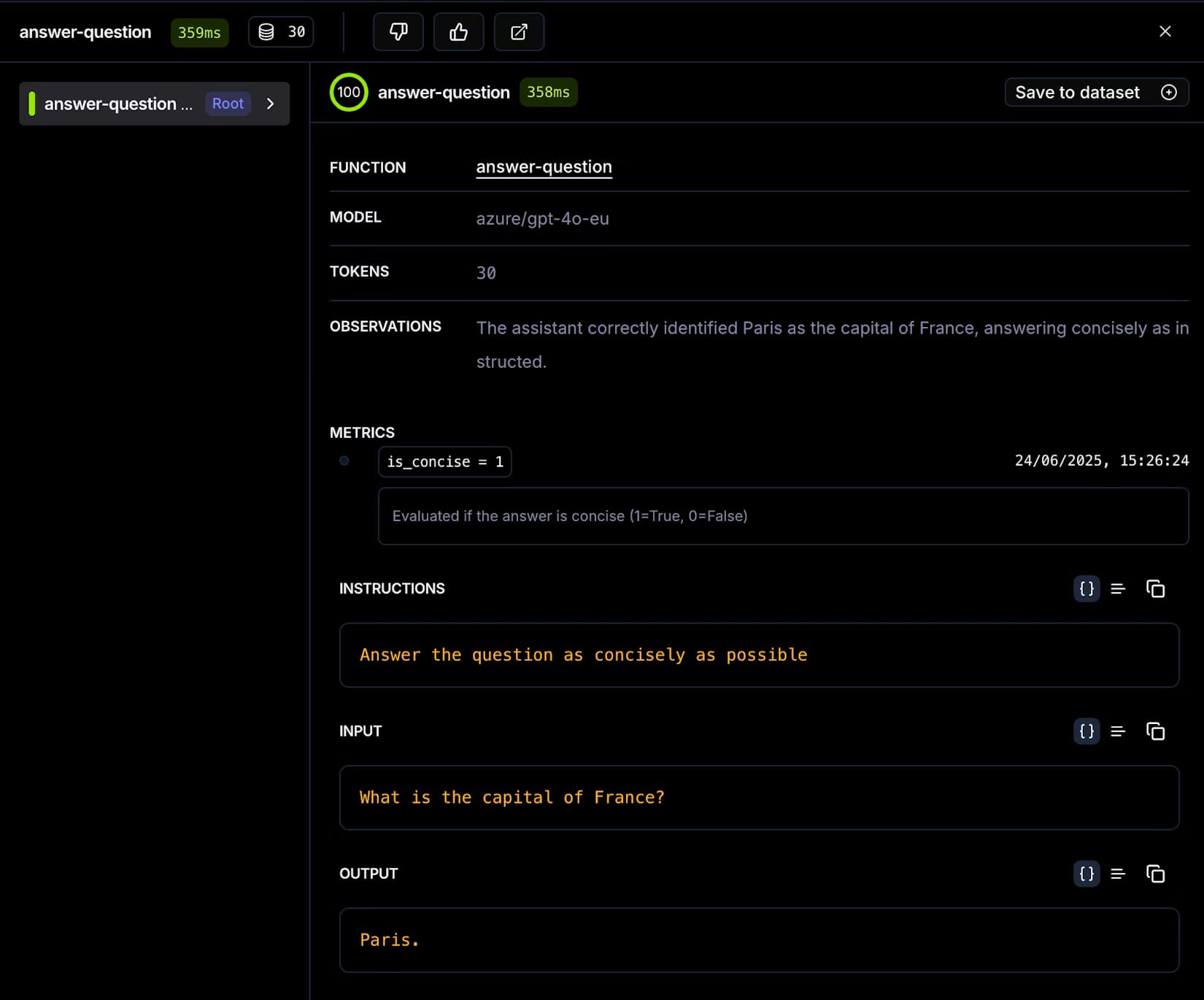Select the answer-question Root tree item
This screenshot has height=1000, width=1204.
tap(117, 104)
